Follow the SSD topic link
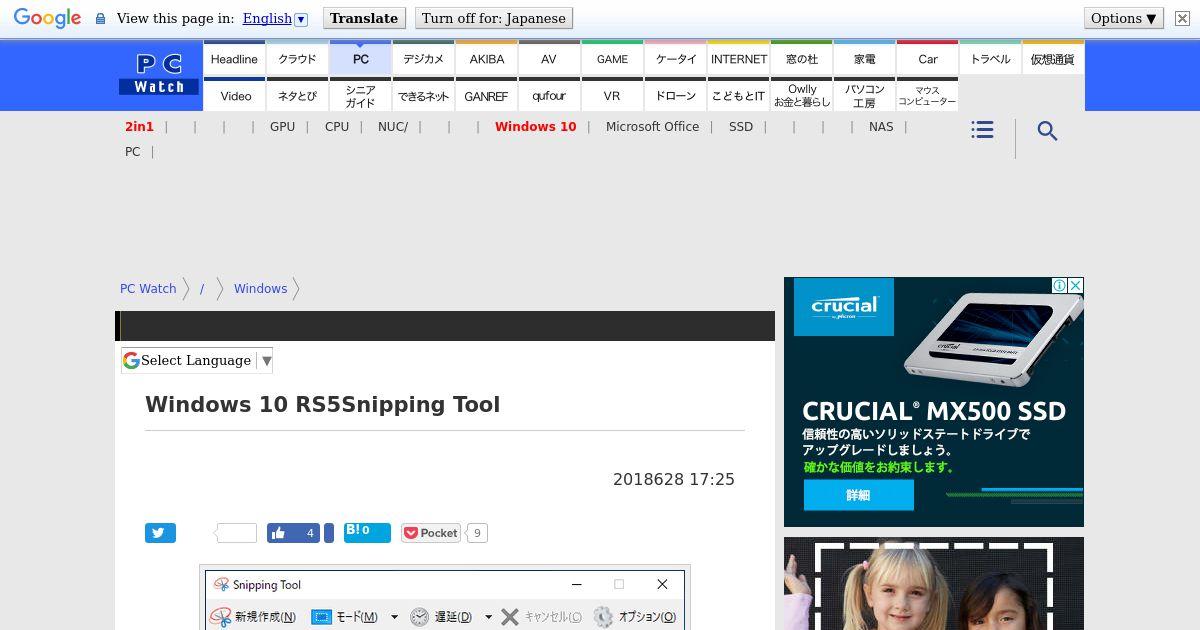Viewport: 1200px width, 630px height. pos(741,127)
